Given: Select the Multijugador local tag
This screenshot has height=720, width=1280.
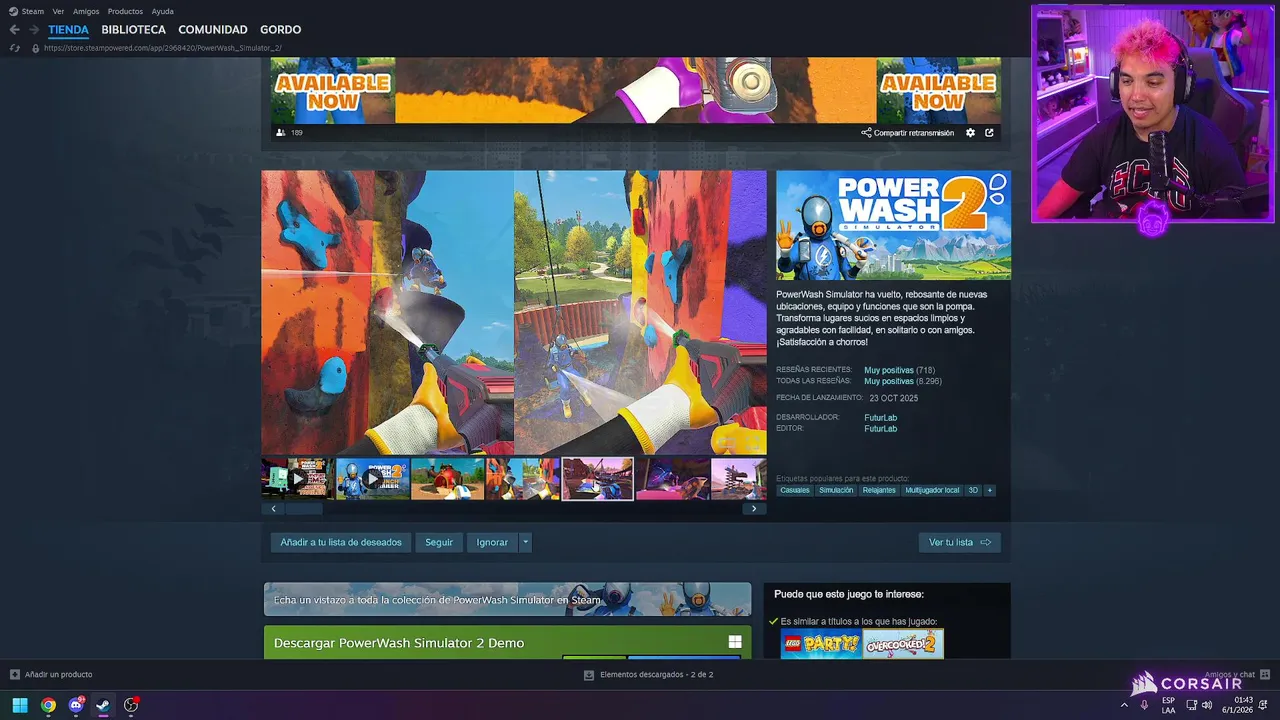Looking at the screenshot, I should tap(932, 490).
